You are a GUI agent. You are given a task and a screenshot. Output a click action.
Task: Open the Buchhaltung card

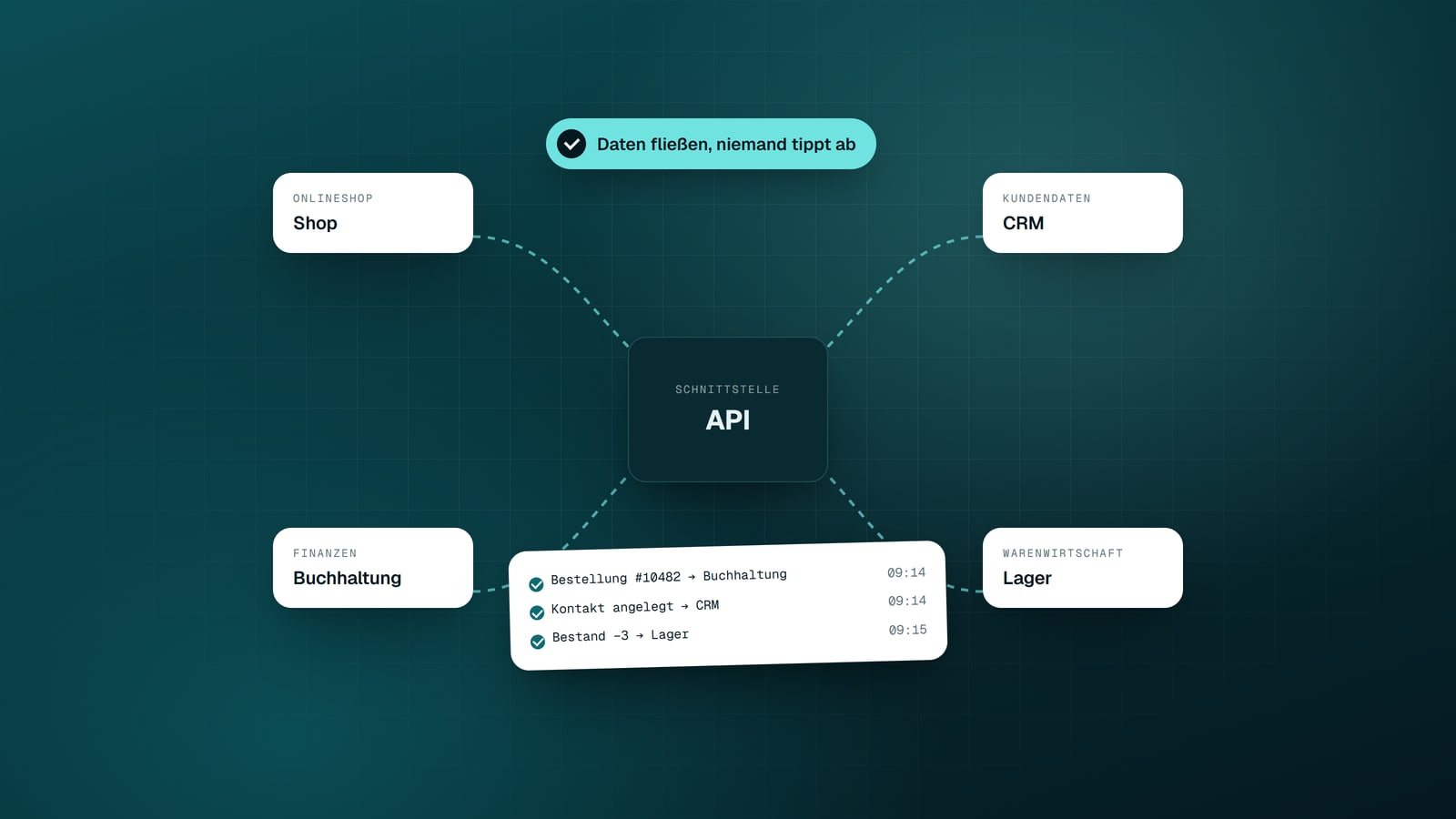tap(373, 568)
